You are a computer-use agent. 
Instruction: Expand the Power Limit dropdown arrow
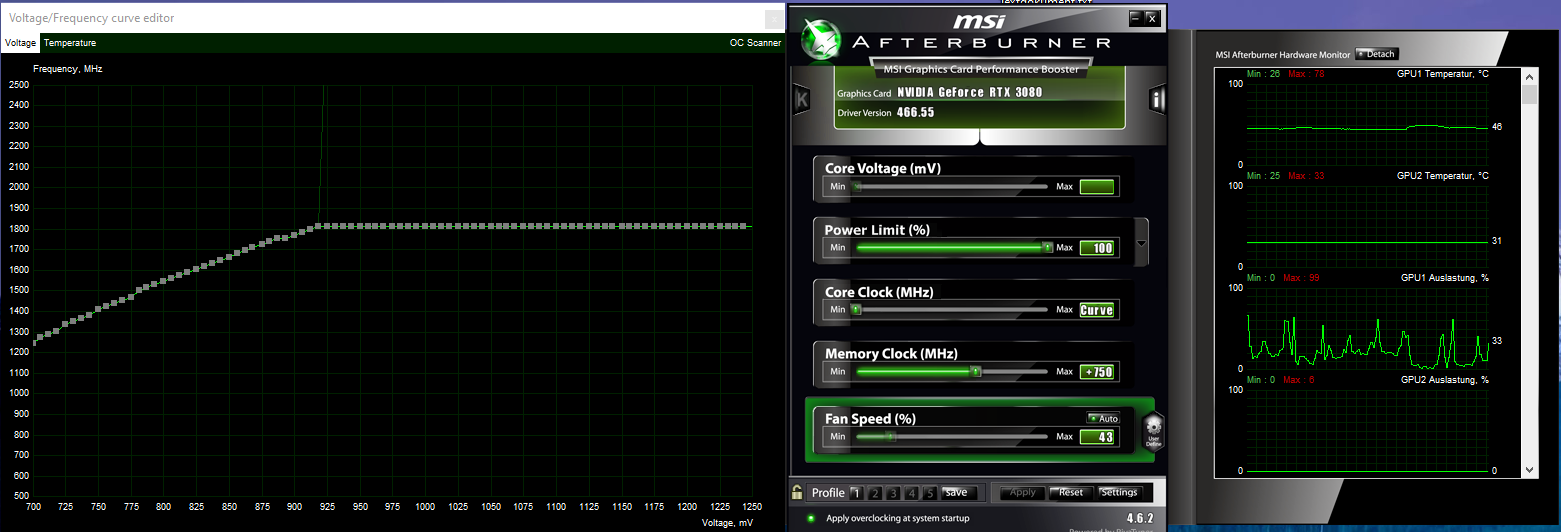click(1142, 243)
